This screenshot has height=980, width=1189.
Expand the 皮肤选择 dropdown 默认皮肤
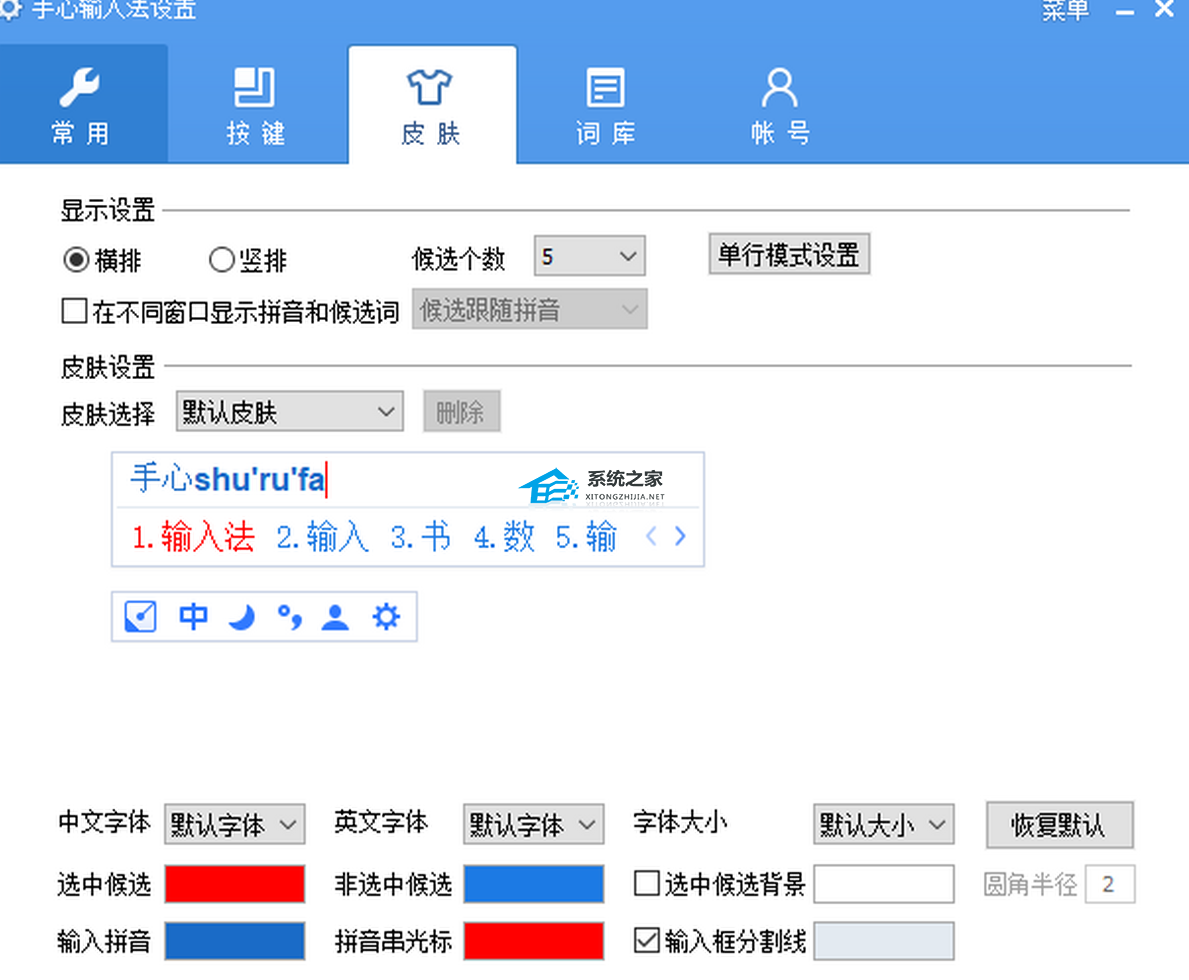(x=290, y=412)
